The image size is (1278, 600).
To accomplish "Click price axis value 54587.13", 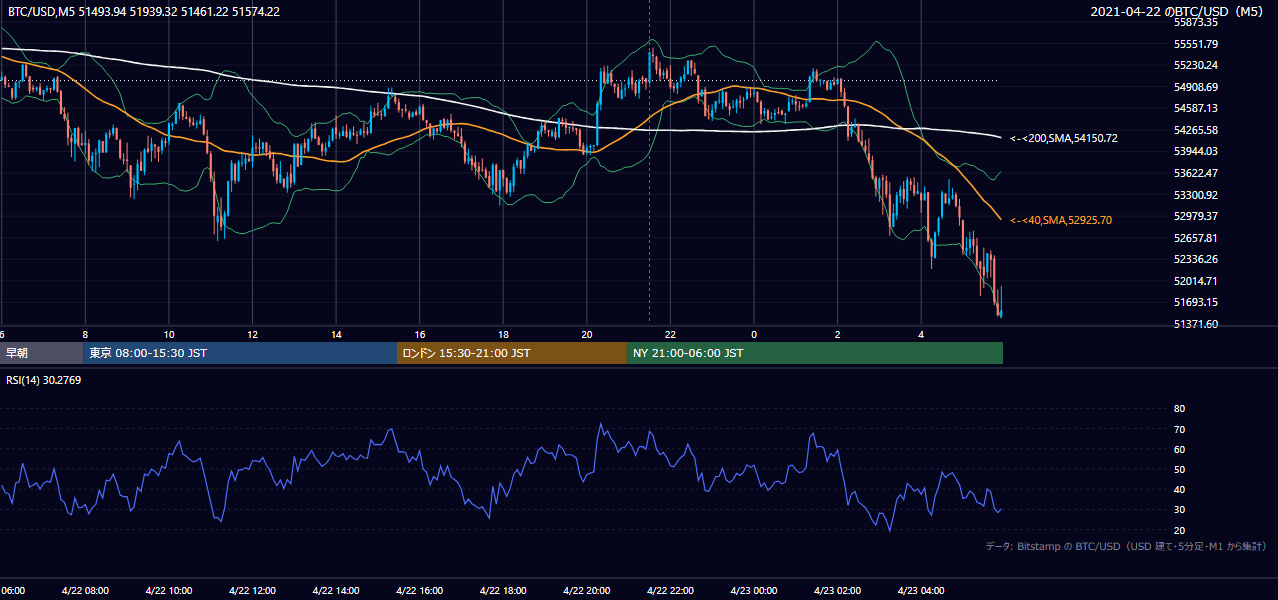I will coord(1195,108).
